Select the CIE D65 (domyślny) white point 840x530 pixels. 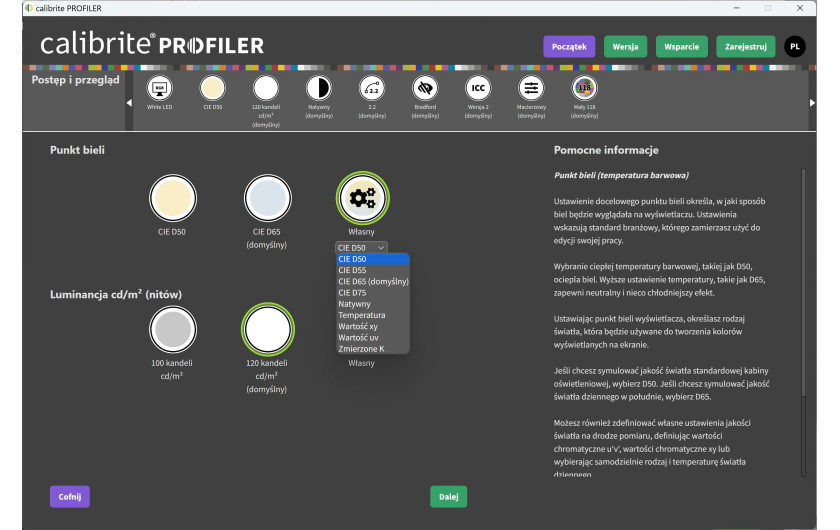267,198
